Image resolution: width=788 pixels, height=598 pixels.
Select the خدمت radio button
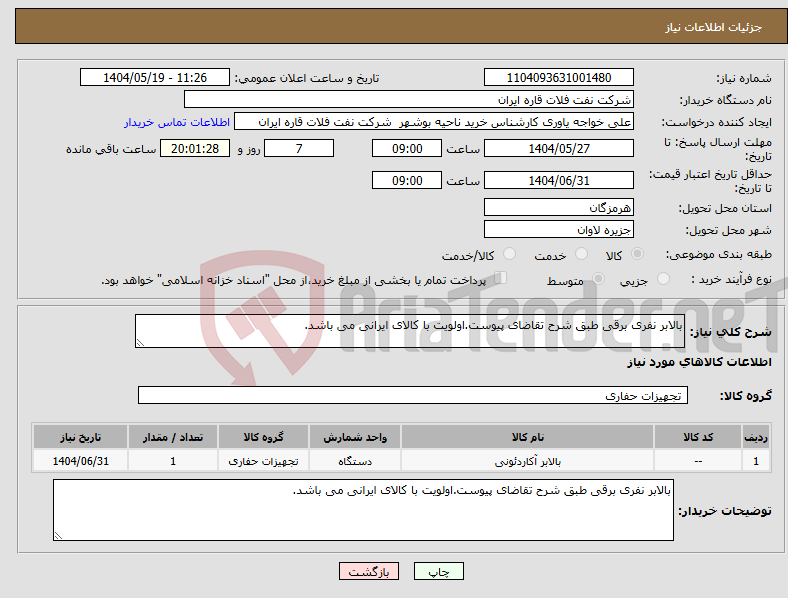click(581, 254)
